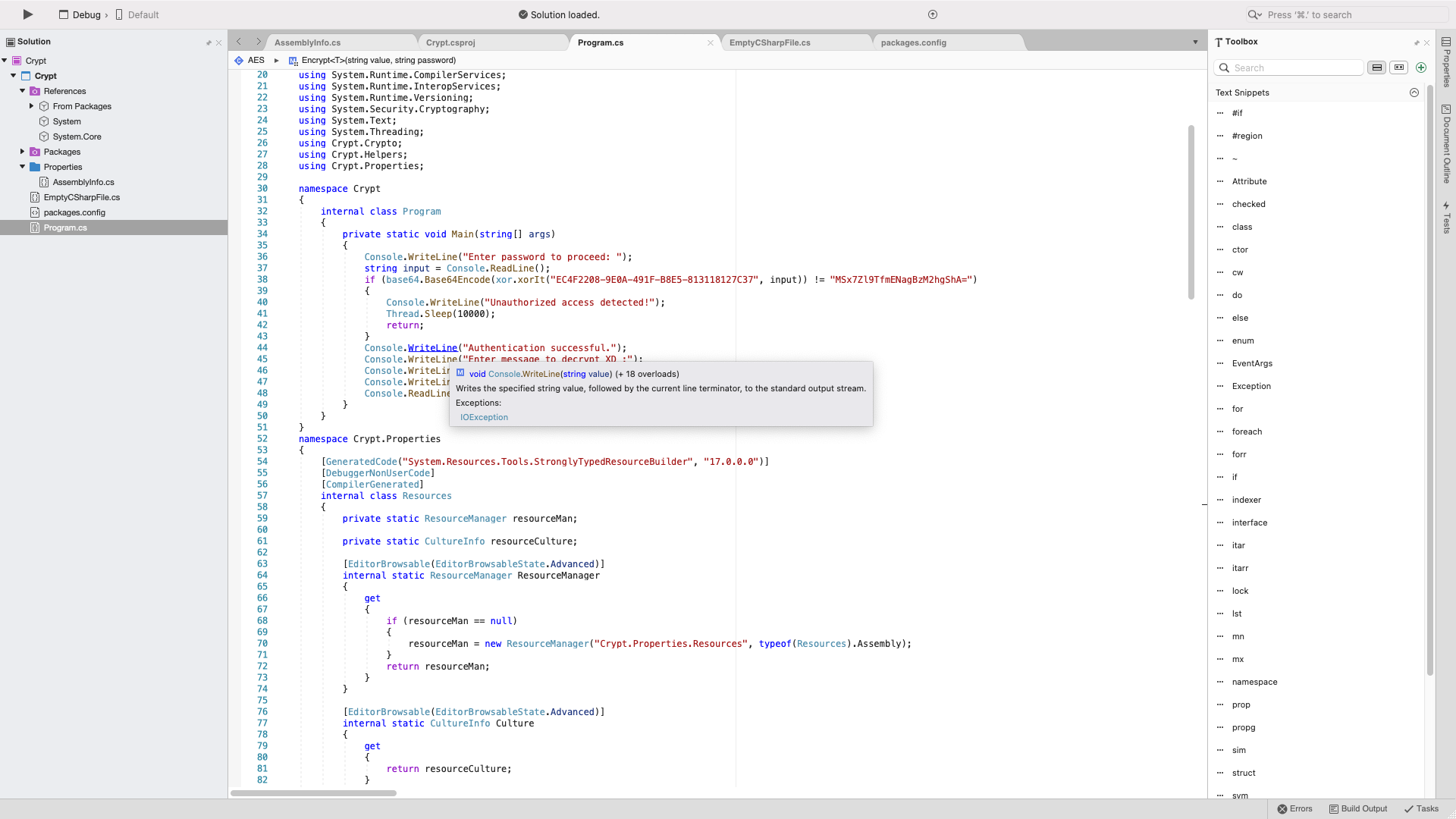Collapse the Text Snippets section

[1414, 93]
